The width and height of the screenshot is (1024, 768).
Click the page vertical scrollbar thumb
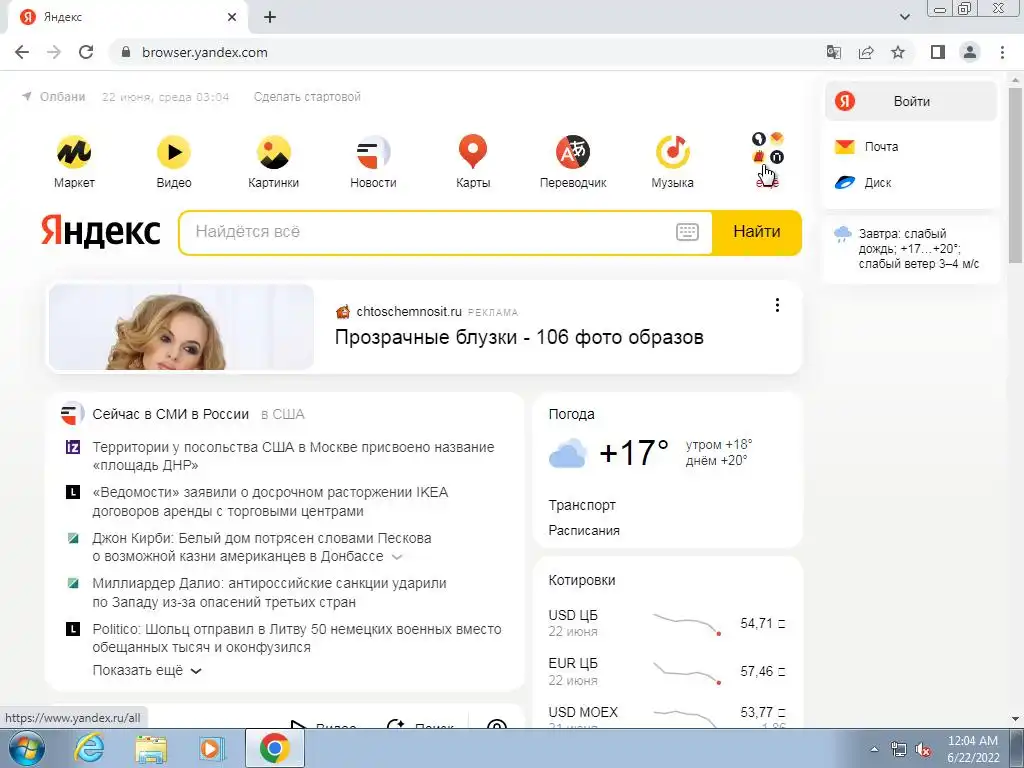point(1016,175)
